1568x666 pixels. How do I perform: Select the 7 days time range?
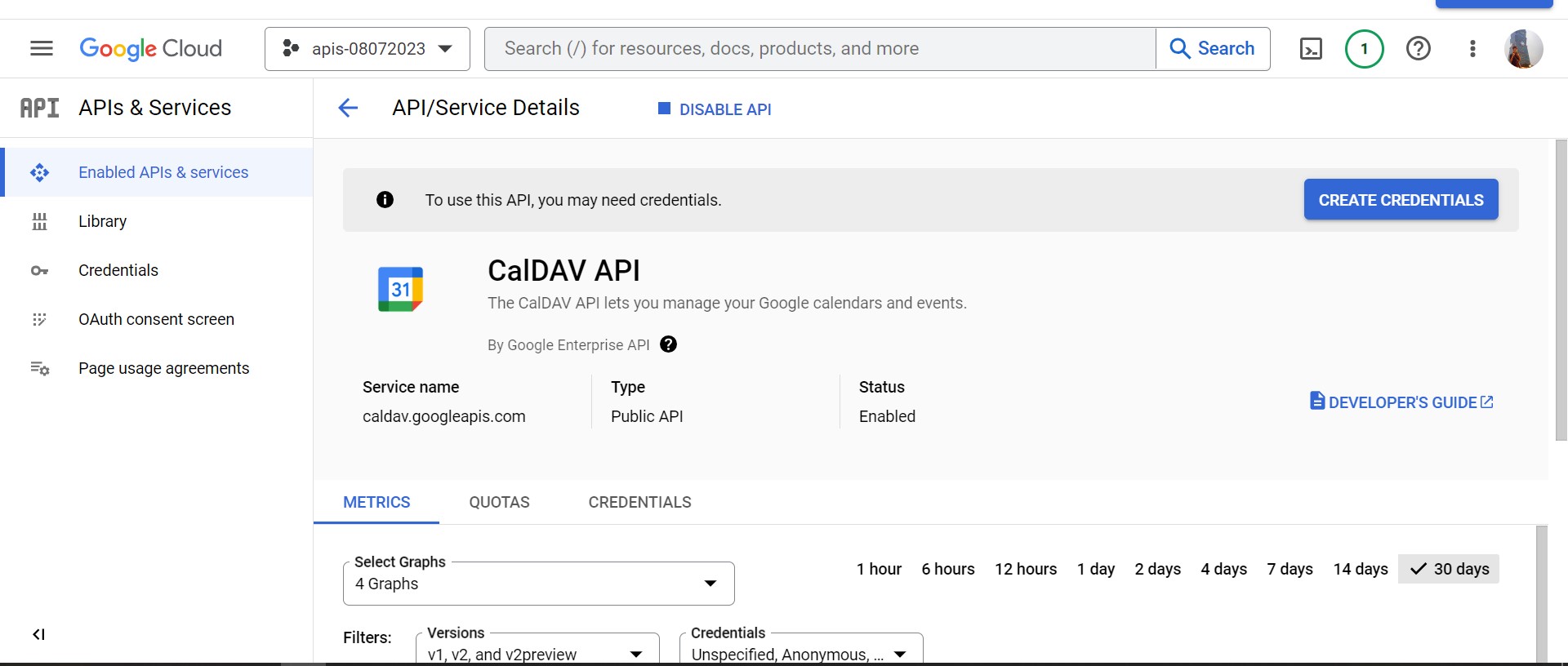[1290, 569]
